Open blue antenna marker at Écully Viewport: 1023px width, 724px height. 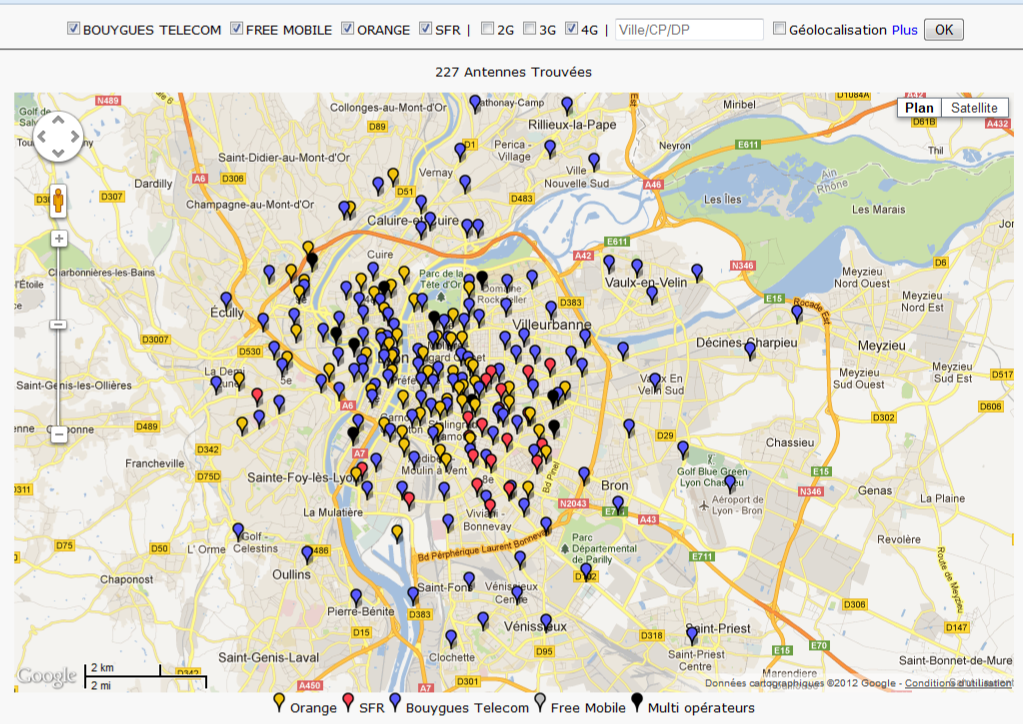click(226, 301)
